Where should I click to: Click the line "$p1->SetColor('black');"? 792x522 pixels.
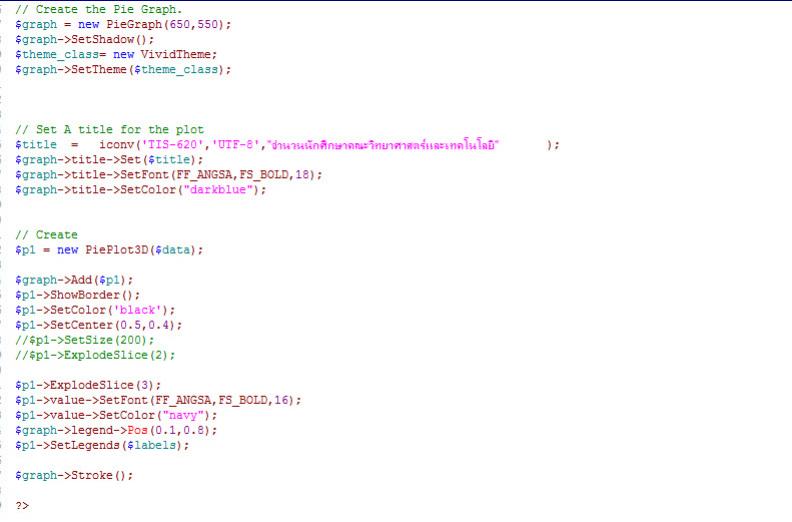click(x=95, y=310)
